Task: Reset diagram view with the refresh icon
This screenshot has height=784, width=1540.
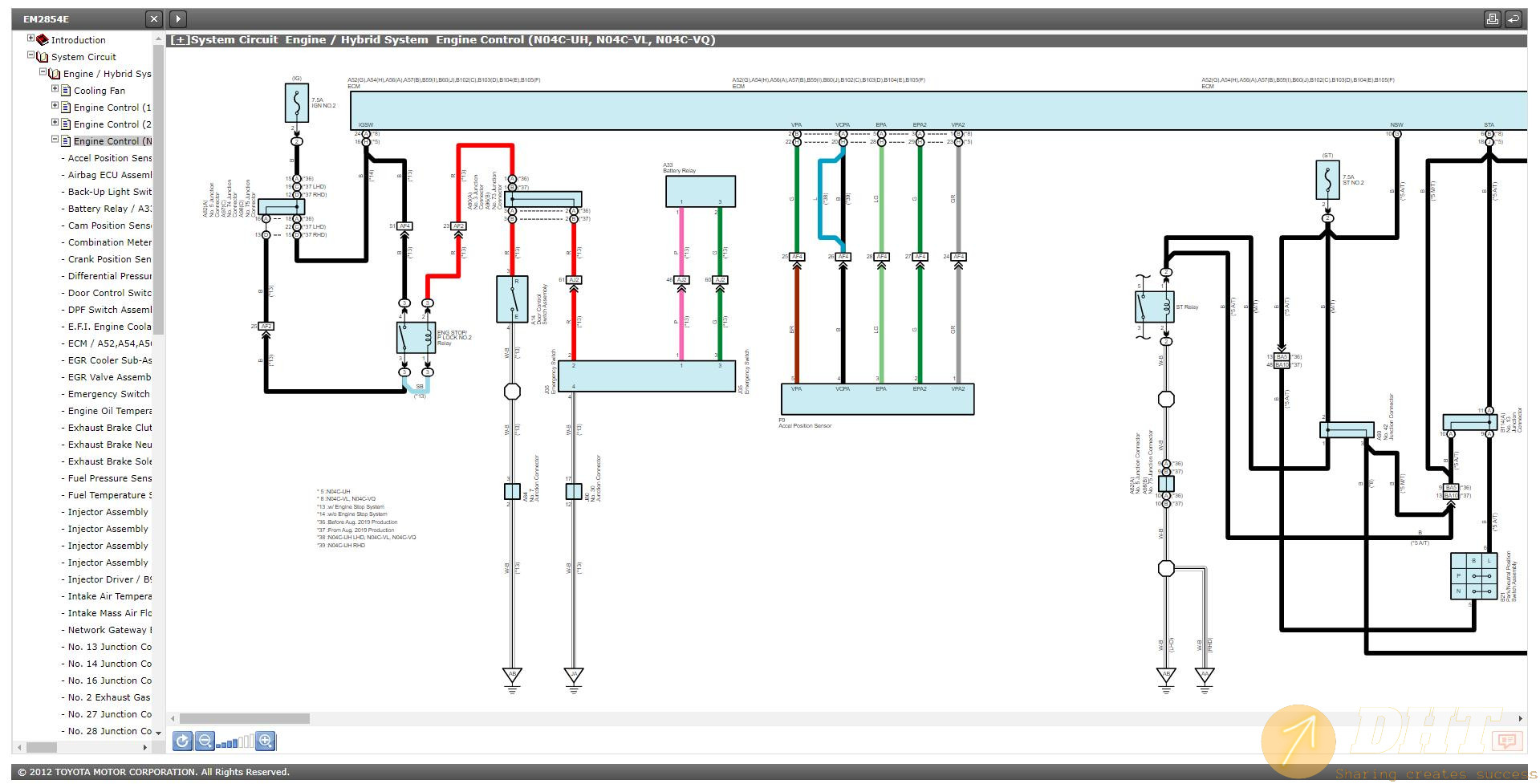Action: click(x=182, y=741)
